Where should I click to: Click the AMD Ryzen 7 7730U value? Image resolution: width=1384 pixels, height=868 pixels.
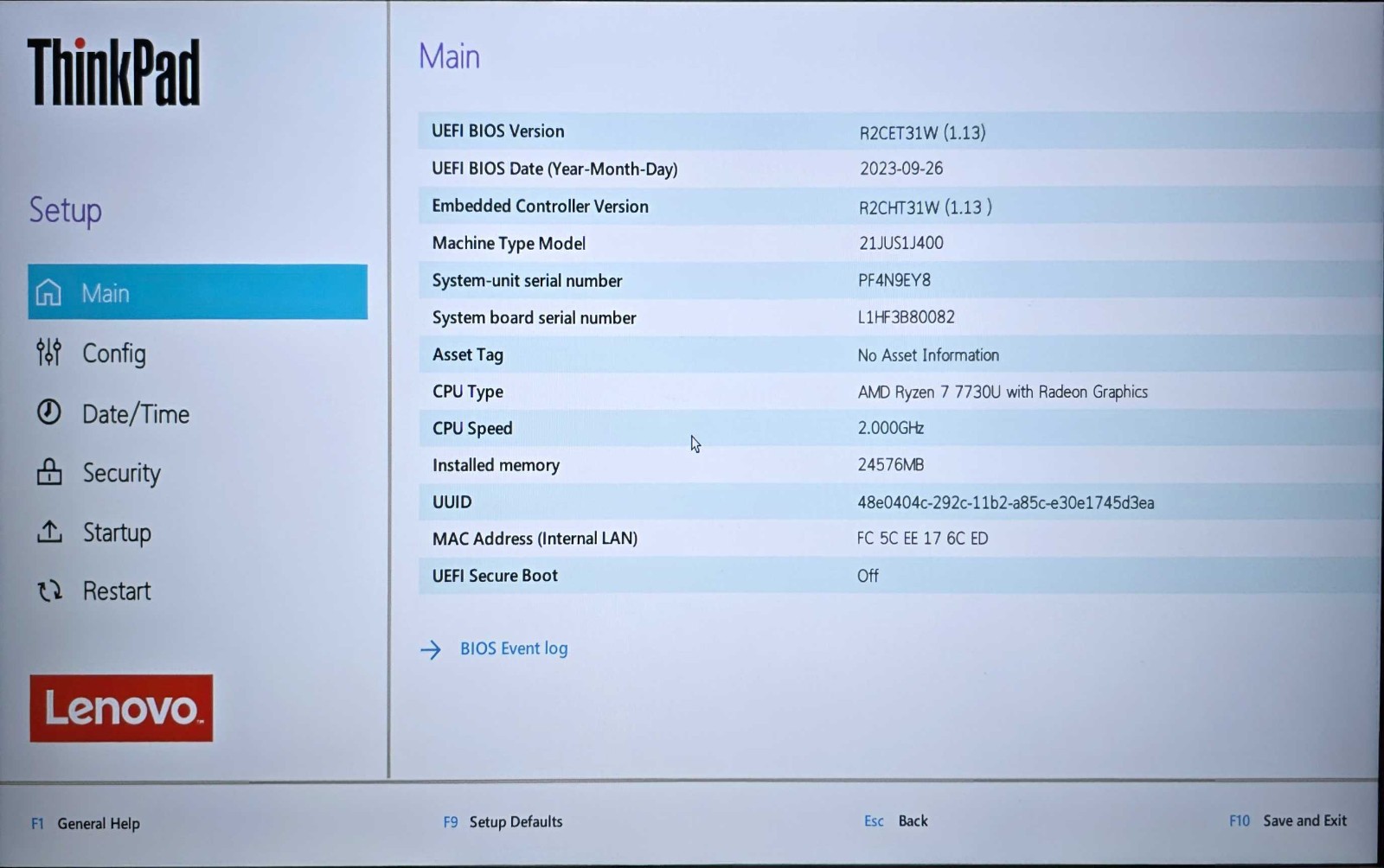pyautogui.click(x=1003, y=392)
